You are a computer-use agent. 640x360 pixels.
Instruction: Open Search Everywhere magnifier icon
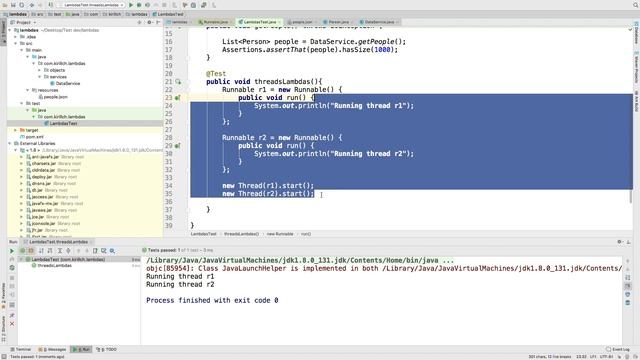(636, 5)
